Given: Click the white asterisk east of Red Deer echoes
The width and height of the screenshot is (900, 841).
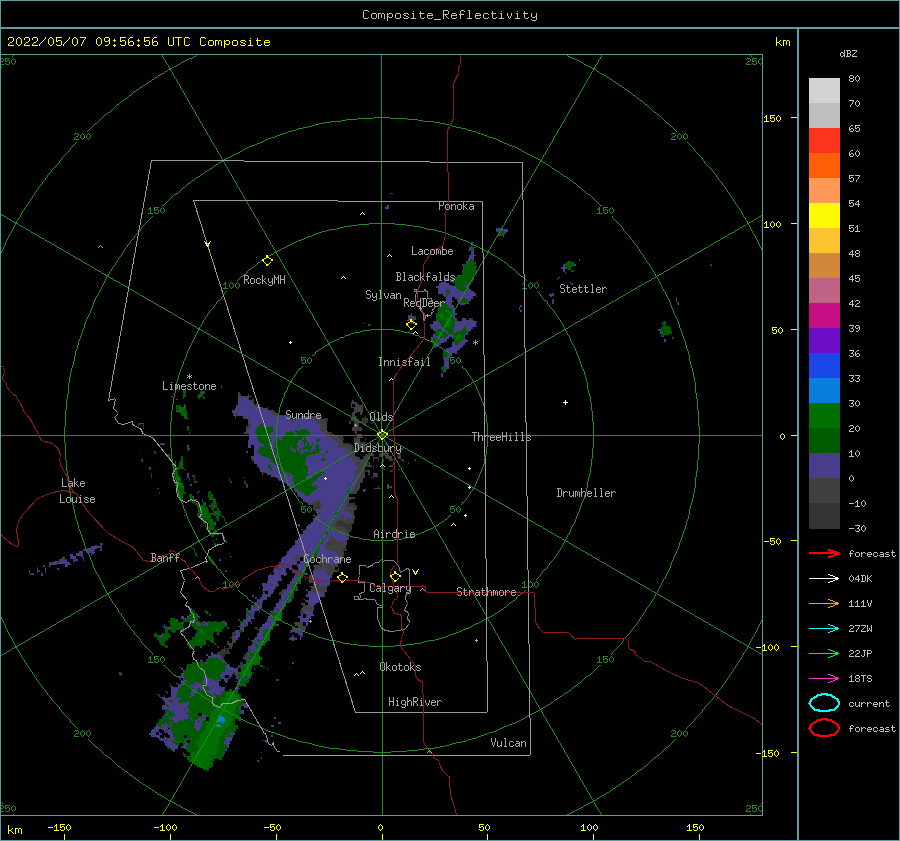Looking at the screenshot, I should [475, 343].
